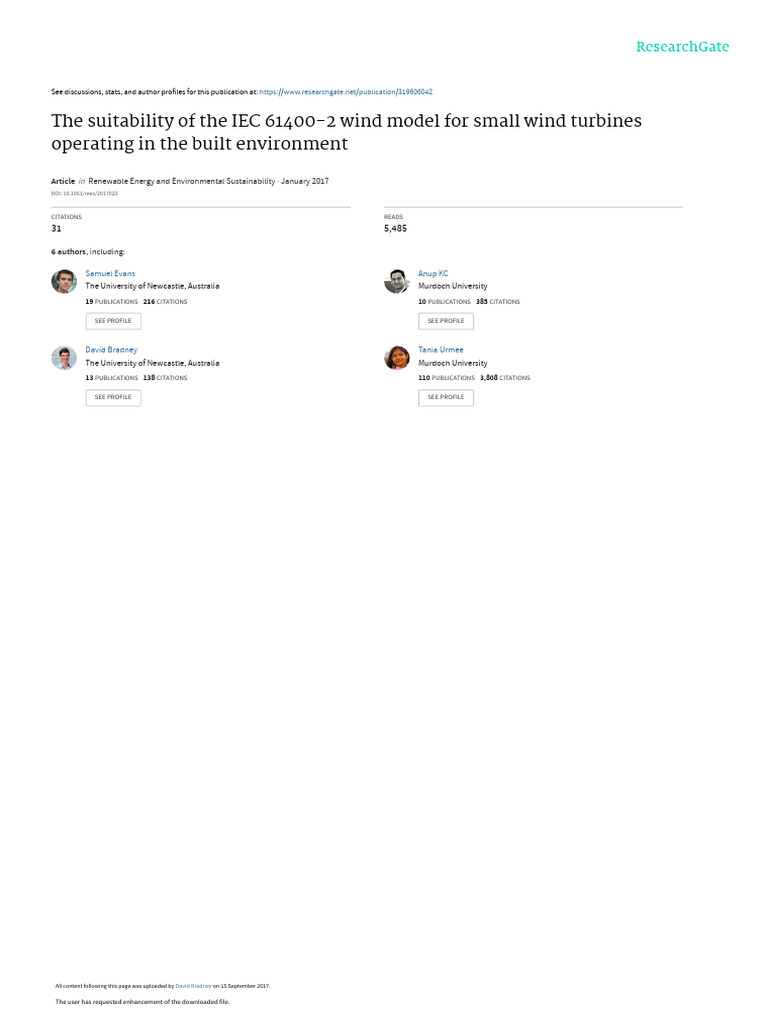Click the ResearchGate logo
Screen dimensions: 768x1024
[x=682, y=47]
